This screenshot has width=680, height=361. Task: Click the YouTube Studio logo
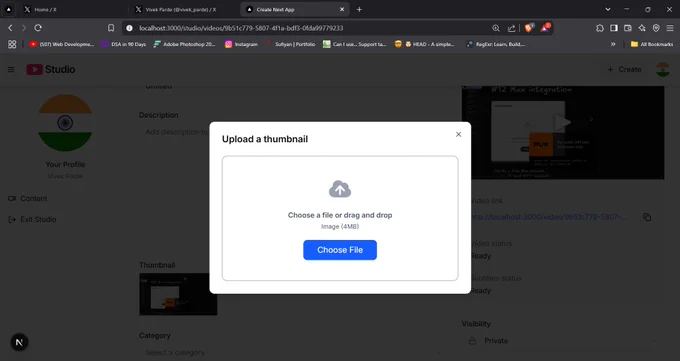(x=51, y=69)
